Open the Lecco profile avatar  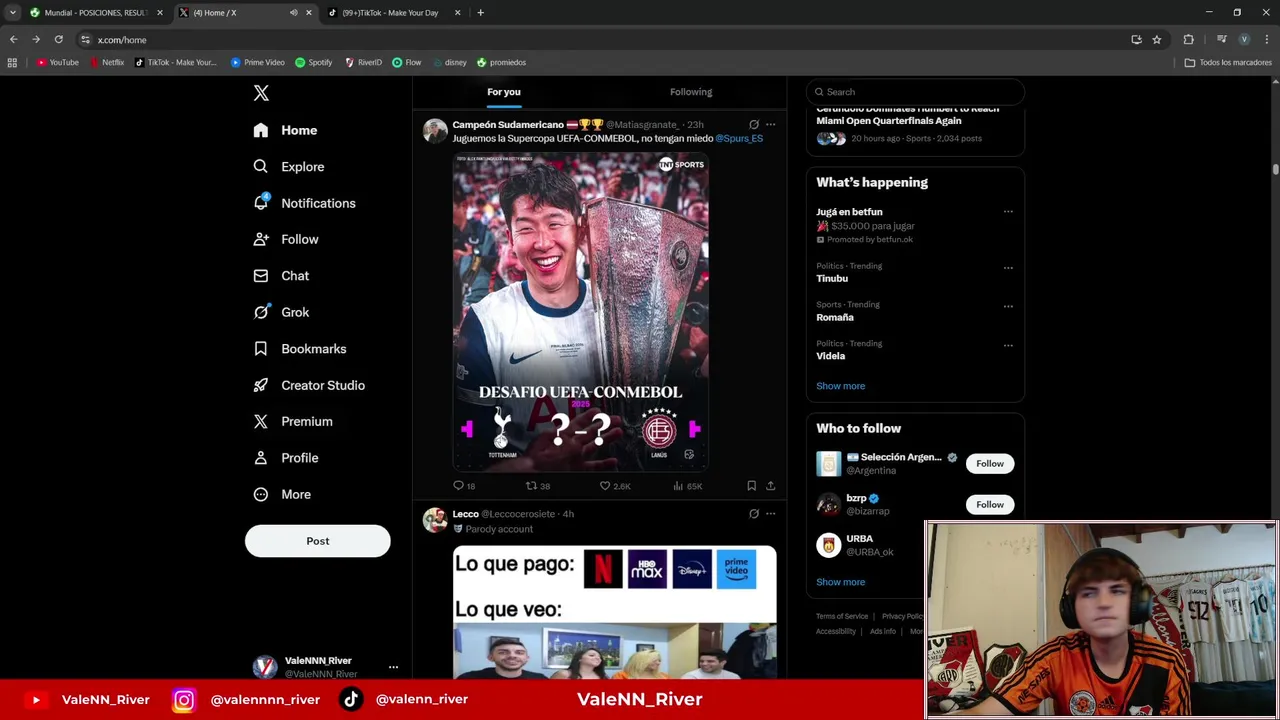click(435, 520)
